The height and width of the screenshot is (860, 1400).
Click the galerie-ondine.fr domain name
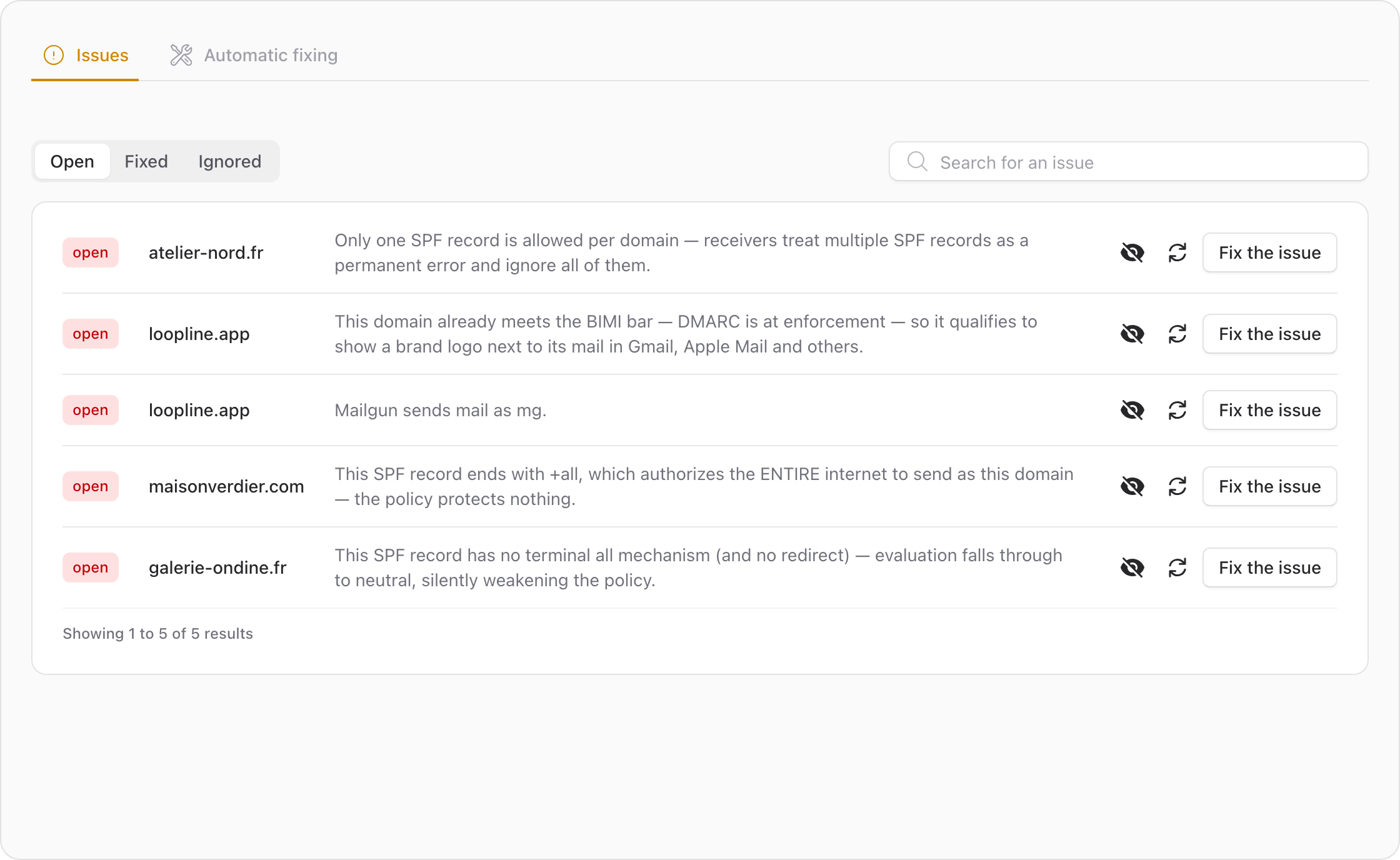[217, 567]
